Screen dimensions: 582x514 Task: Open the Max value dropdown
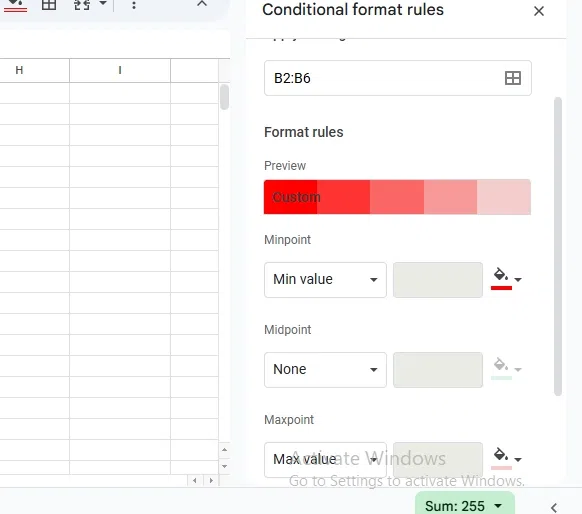(x=325, y=459)
